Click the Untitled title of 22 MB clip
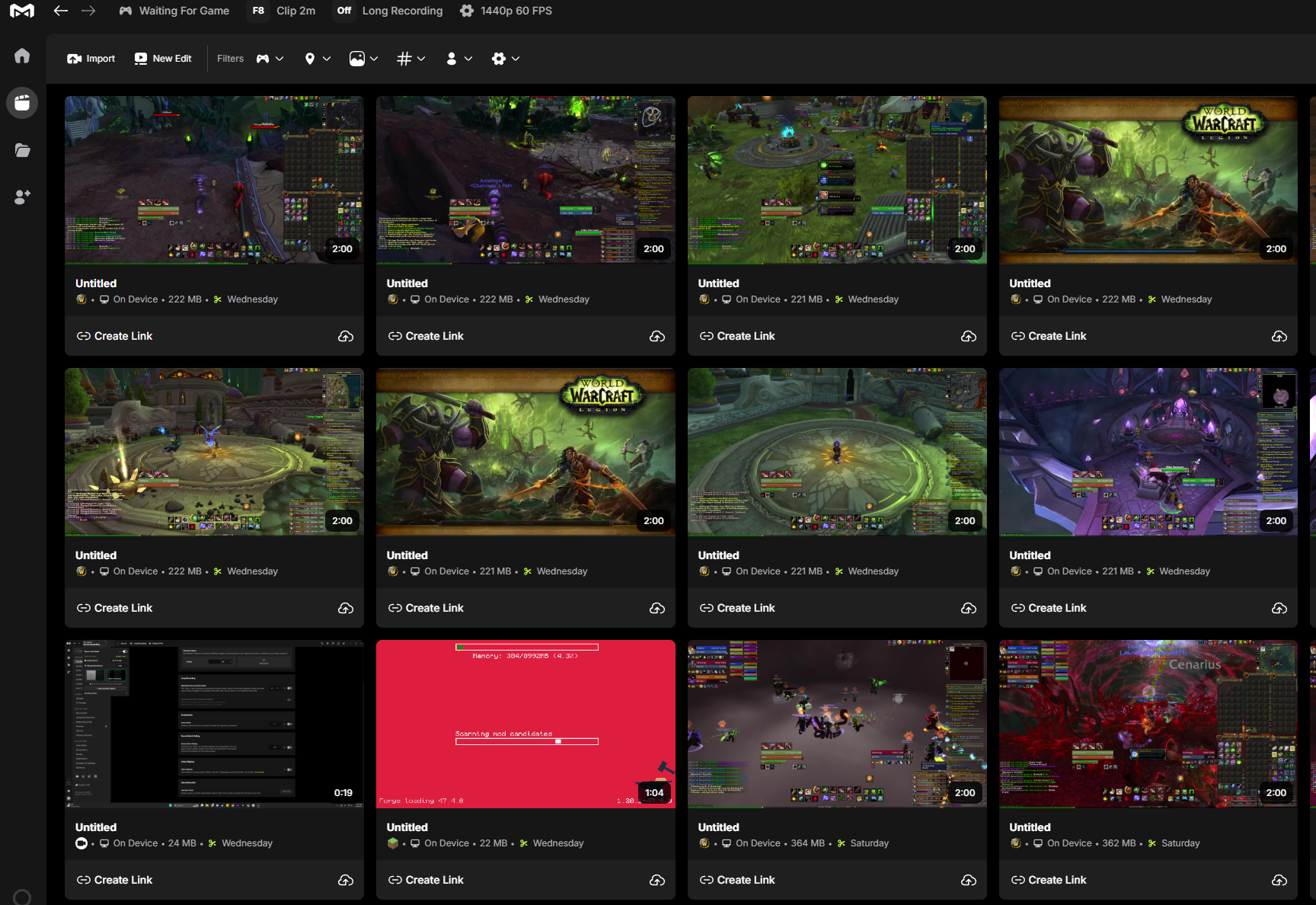The image size is (1316, 905). 407,827
